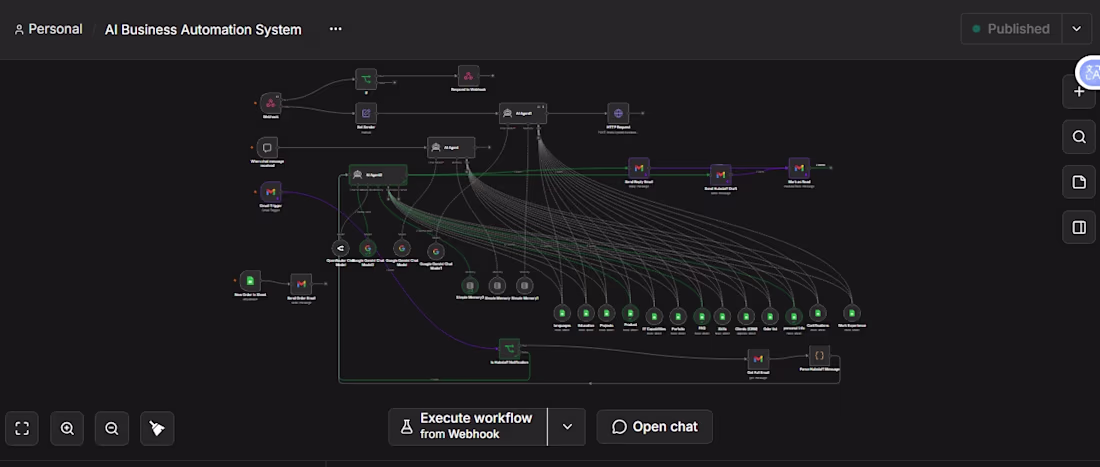Go to the Personal project

coord(48,29)
